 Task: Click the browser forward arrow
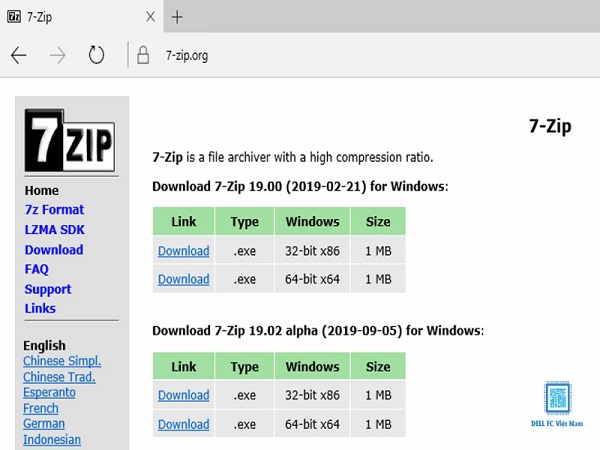58,56
